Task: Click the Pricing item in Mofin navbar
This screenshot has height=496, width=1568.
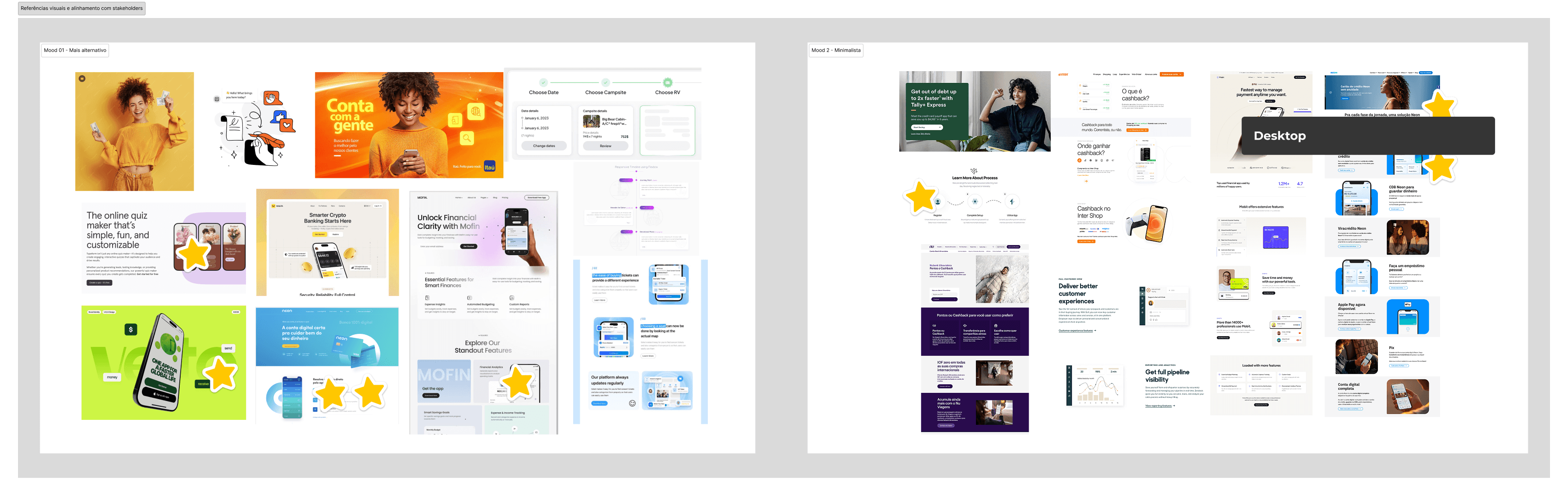Action: point(505,198)
